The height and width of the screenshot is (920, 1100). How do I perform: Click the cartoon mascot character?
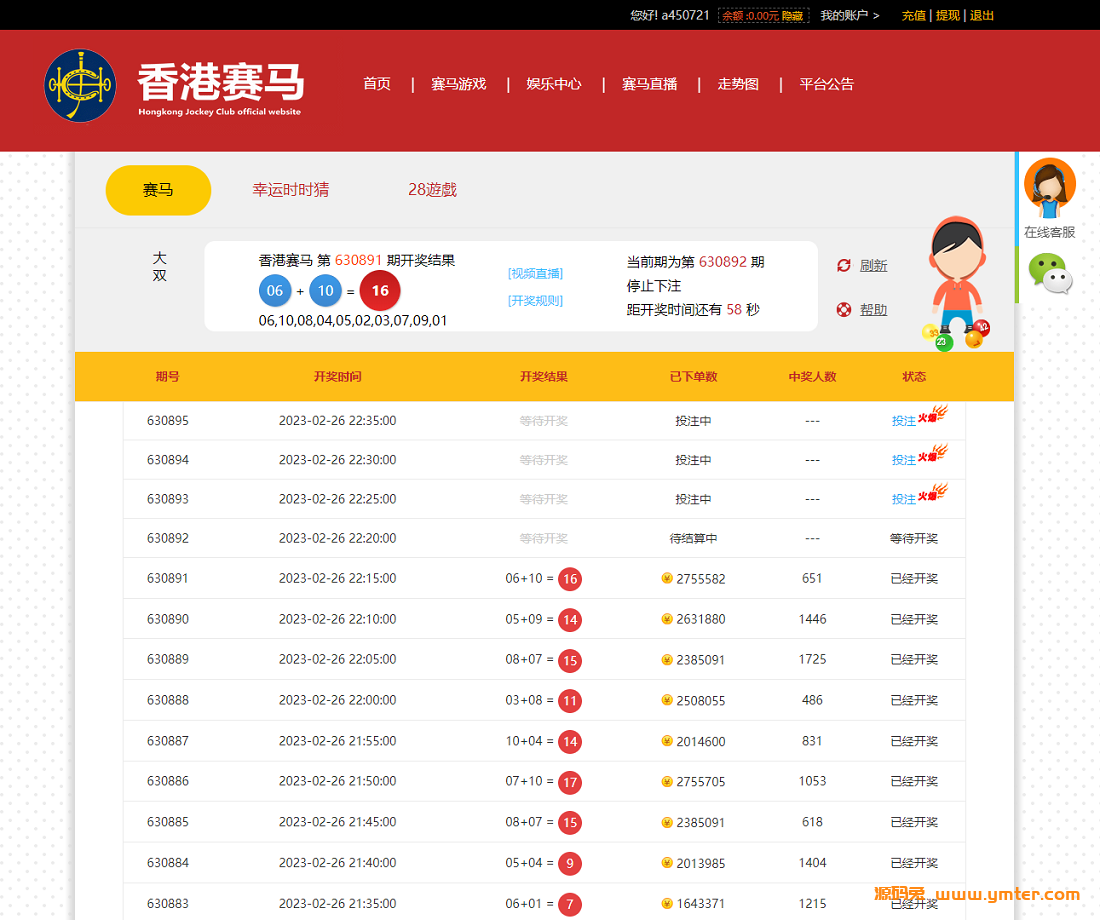957,283
